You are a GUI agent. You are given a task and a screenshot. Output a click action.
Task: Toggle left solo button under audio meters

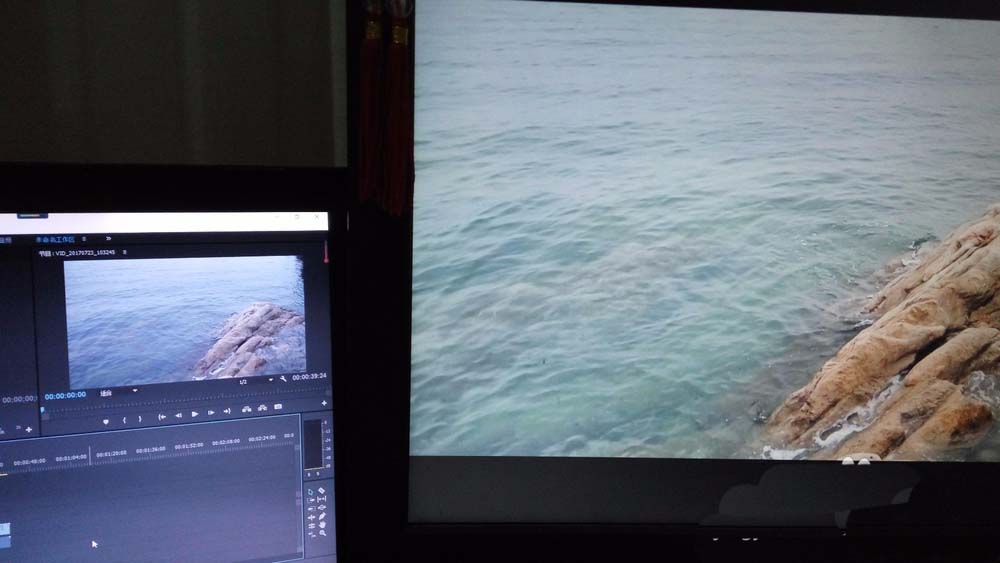(x=309, y=474)
